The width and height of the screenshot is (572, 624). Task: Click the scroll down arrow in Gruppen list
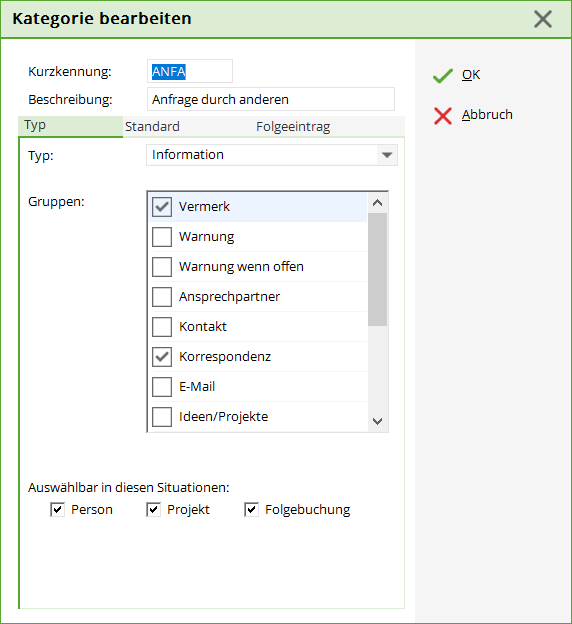[377, 421]
